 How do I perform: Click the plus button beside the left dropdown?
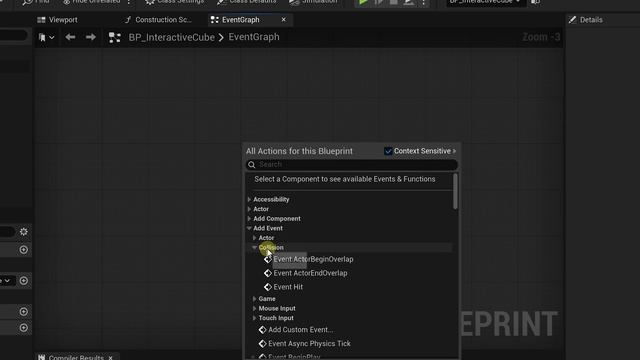tap(24, 281)
